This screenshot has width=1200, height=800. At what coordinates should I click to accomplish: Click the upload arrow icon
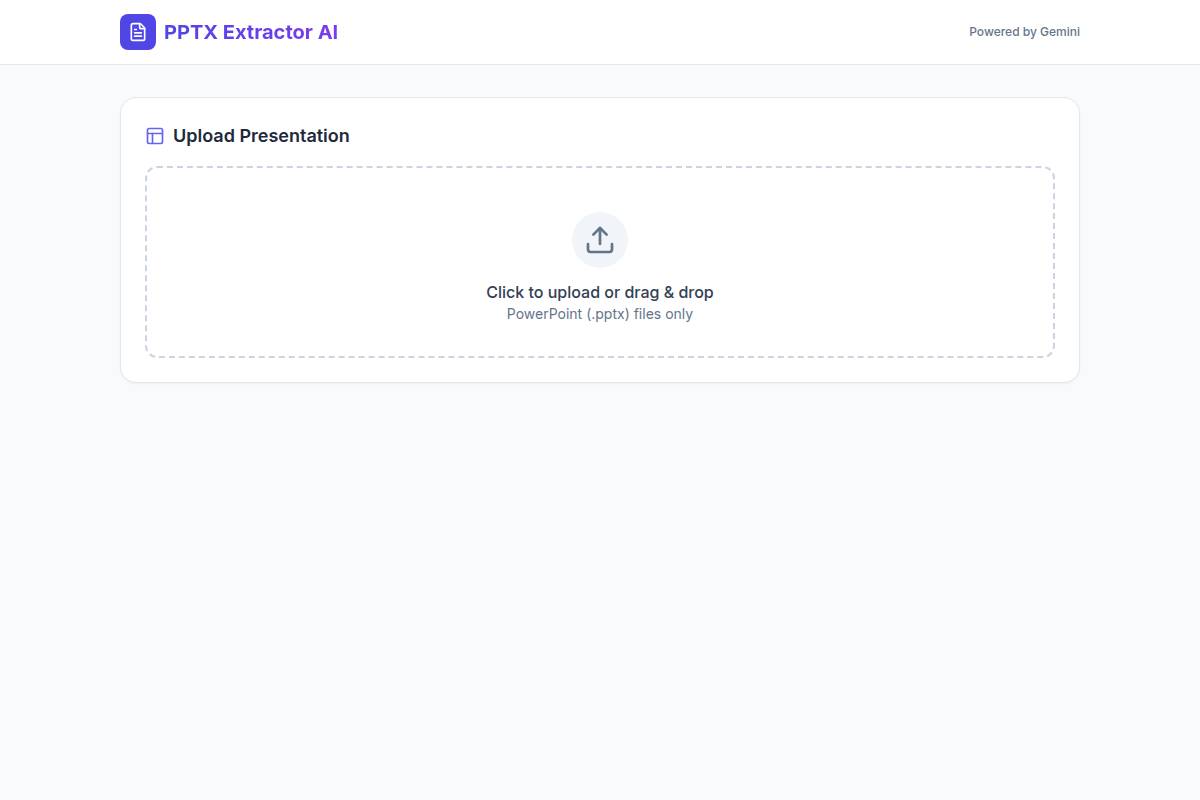pyautogui.click(x=600, y=240)
